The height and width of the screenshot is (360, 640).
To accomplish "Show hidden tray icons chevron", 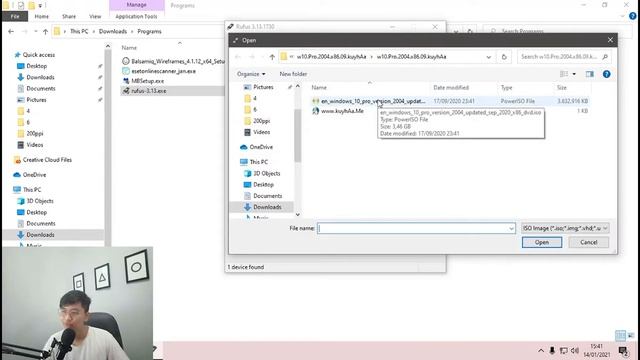I will (541, 351).
